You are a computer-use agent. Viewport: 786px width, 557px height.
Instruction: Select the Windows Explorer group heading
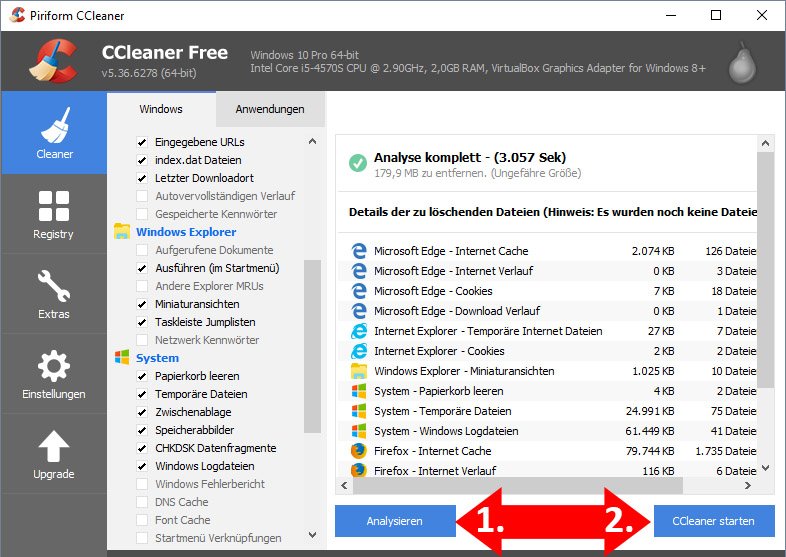186,232
